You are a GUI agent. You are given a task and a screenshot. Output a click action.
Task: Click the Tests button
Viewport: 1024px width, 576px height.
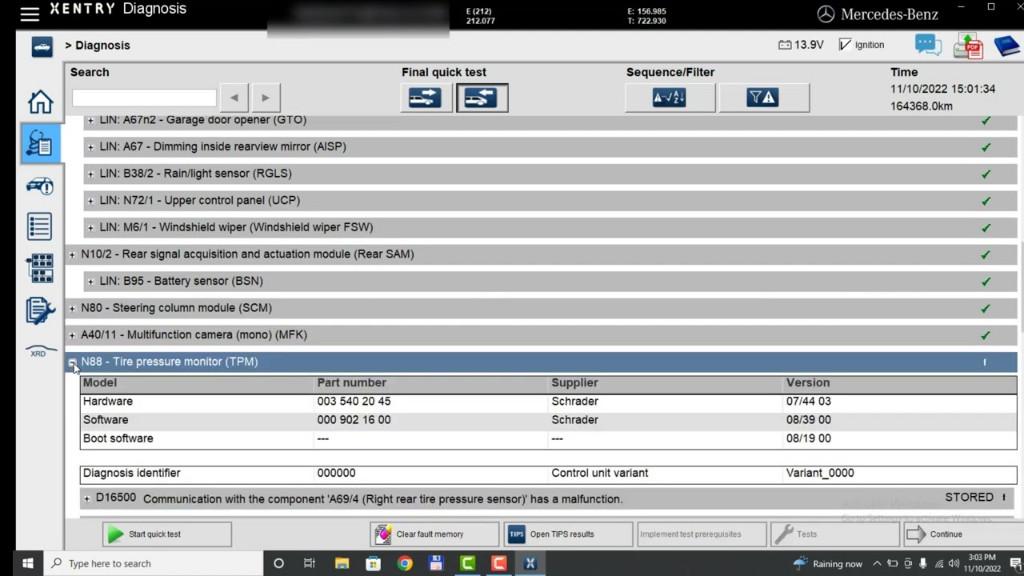835,534
